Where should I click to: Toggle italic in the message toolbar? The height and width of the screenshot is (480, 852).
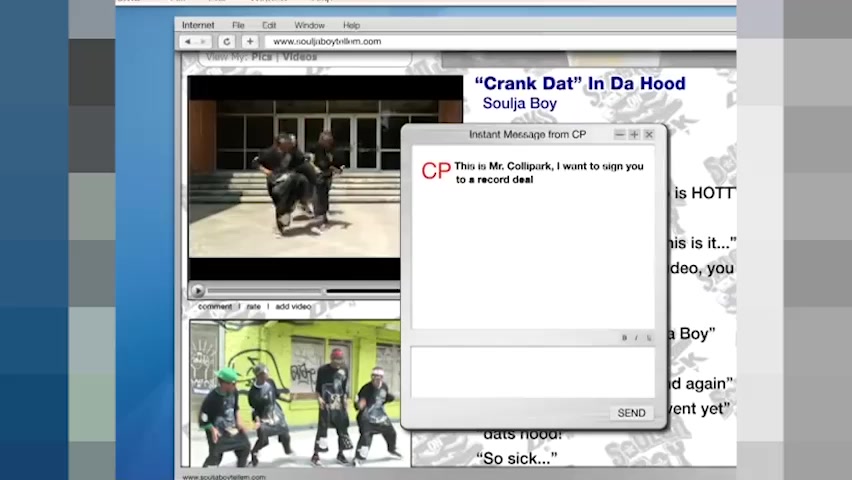tap(636, 338)
